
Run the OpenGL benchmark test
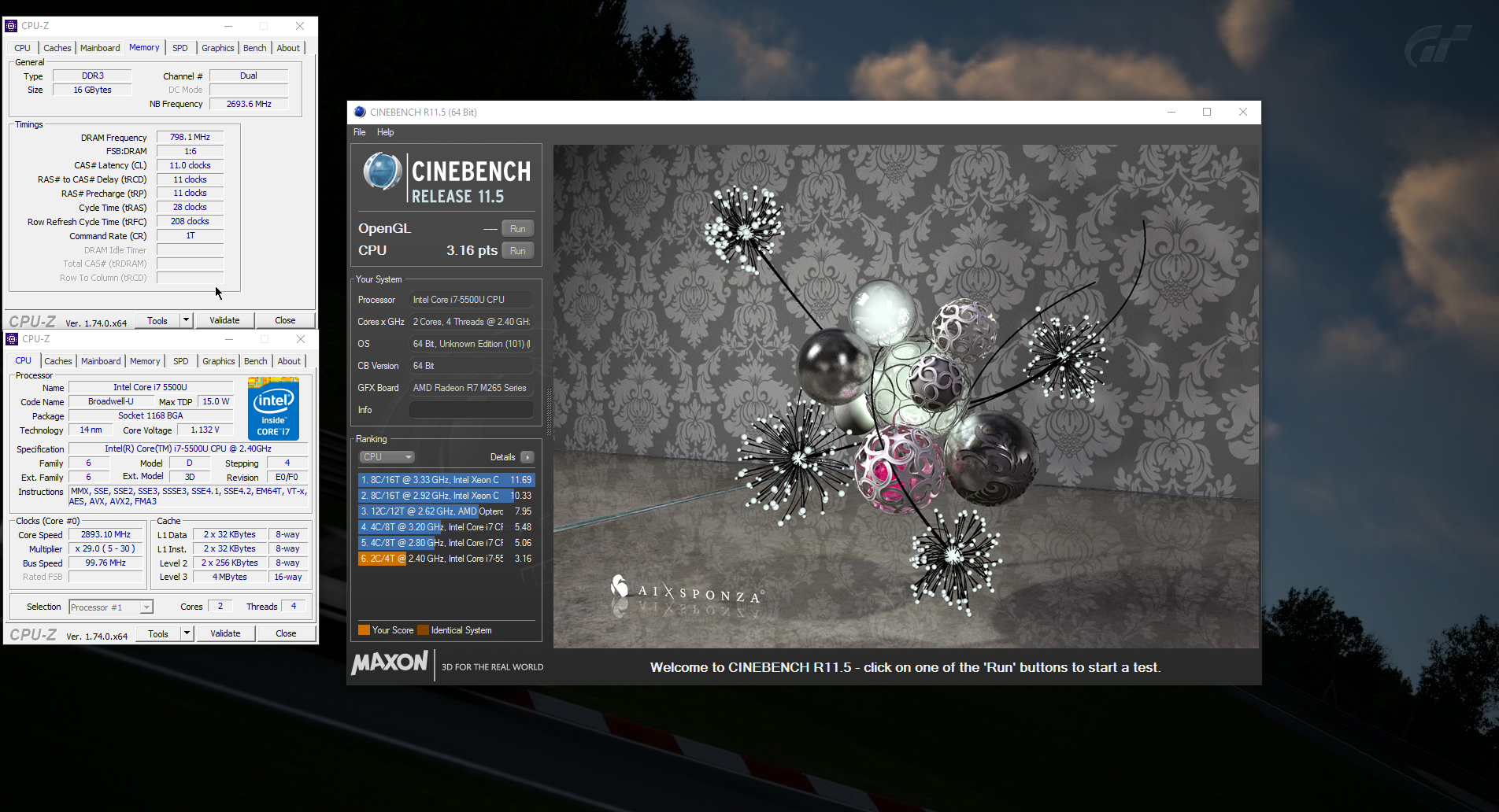[517, 229]
